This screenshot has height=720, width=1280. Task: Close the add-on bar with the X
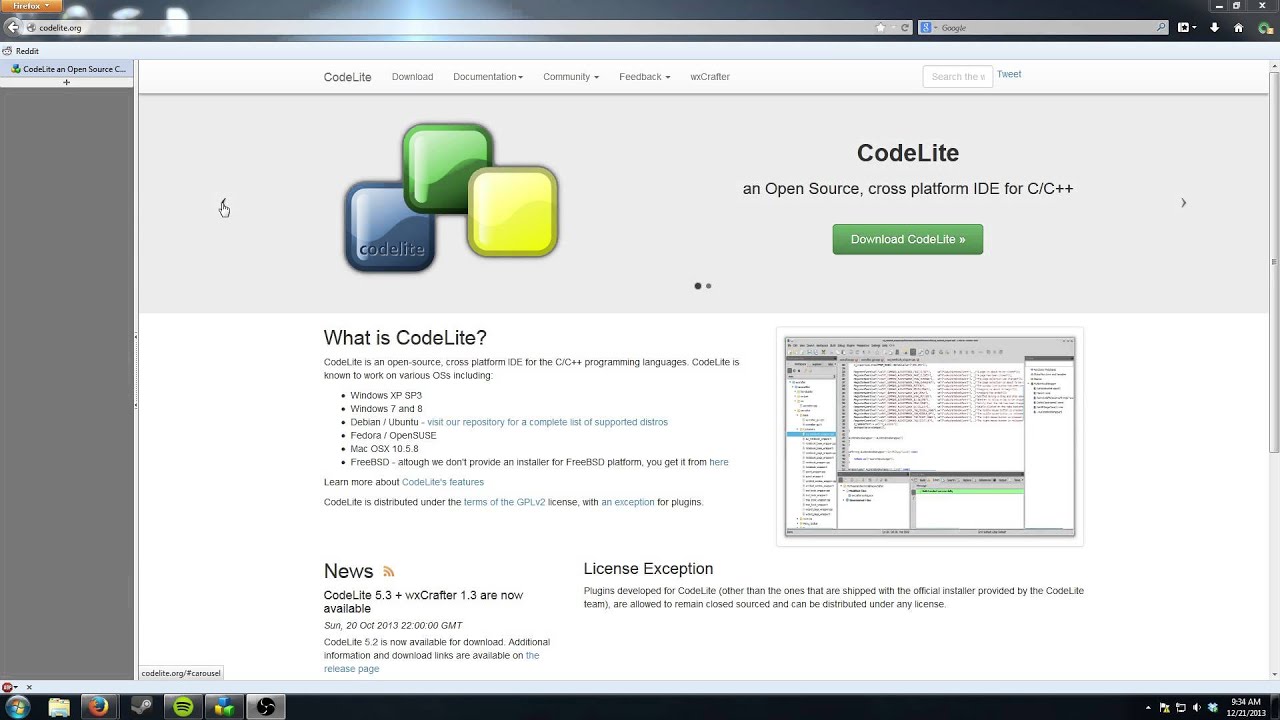tap(29, 687)
